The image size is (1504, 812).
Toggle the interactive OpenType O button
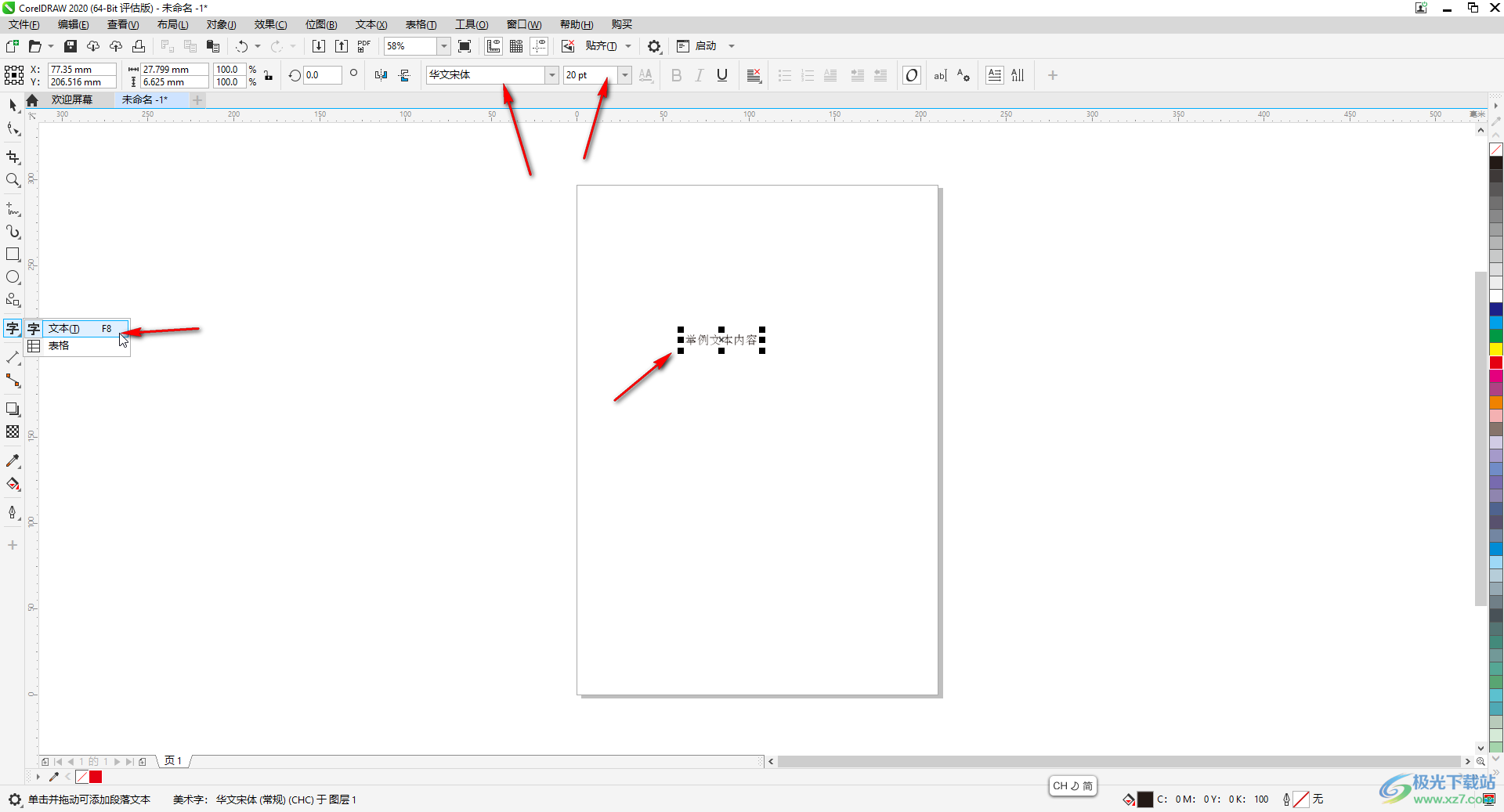[912, 75]
